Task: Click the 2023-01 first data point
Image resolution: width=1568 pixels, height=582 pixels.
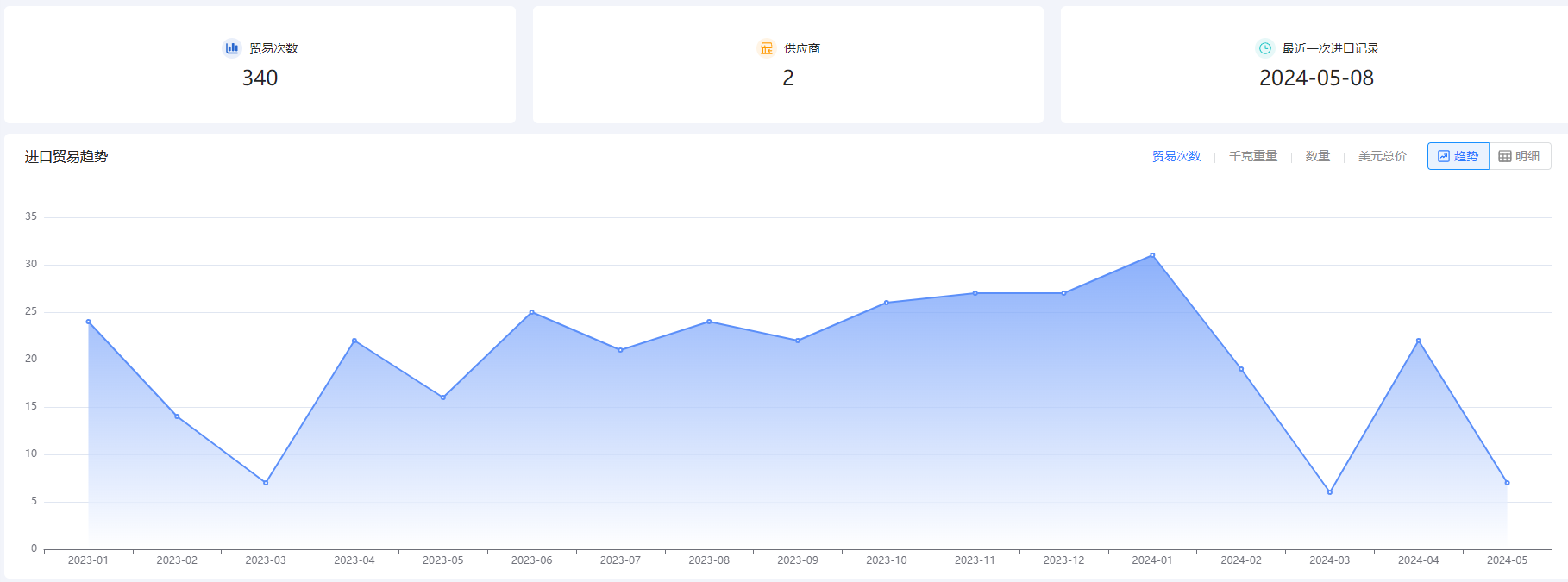Action: coord(88,322)
